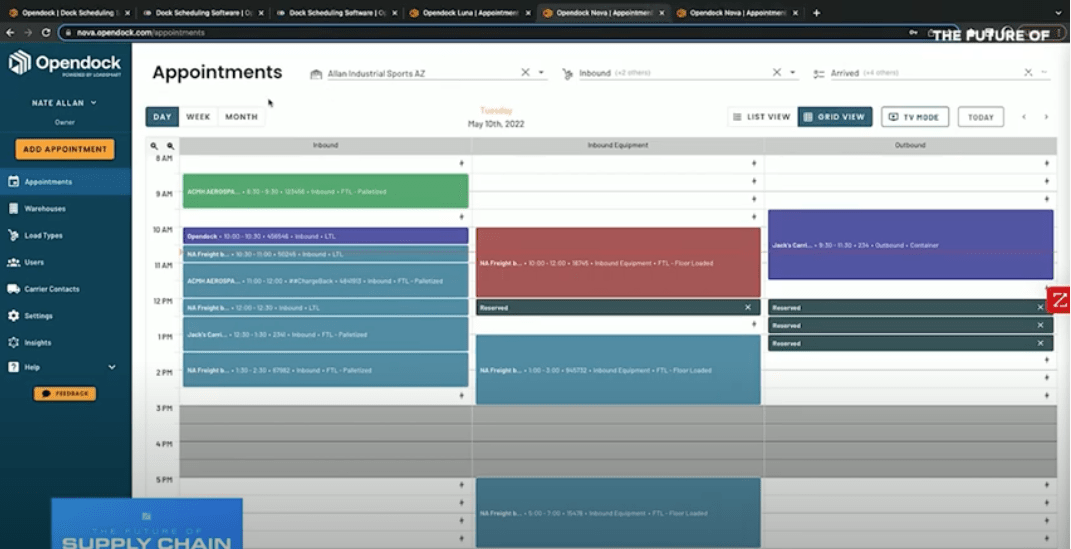The height and width of the screenshot is (549, 1071).
Task: Enable TV Mode
Action: 914,117
